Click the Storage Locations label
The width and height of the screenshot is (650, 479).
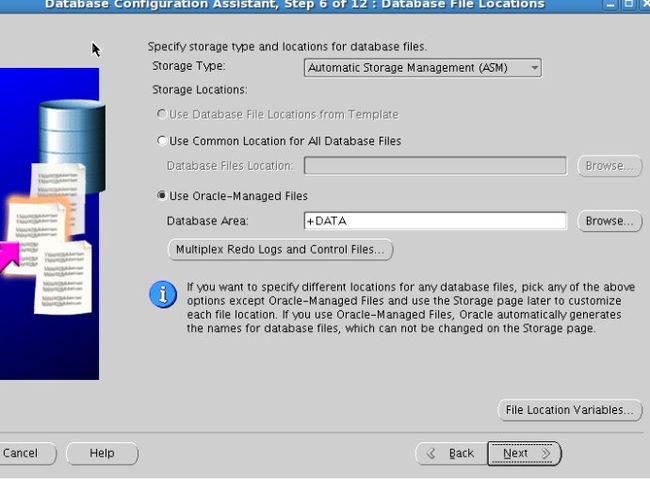pyautogui.click(x=199, y=90)
